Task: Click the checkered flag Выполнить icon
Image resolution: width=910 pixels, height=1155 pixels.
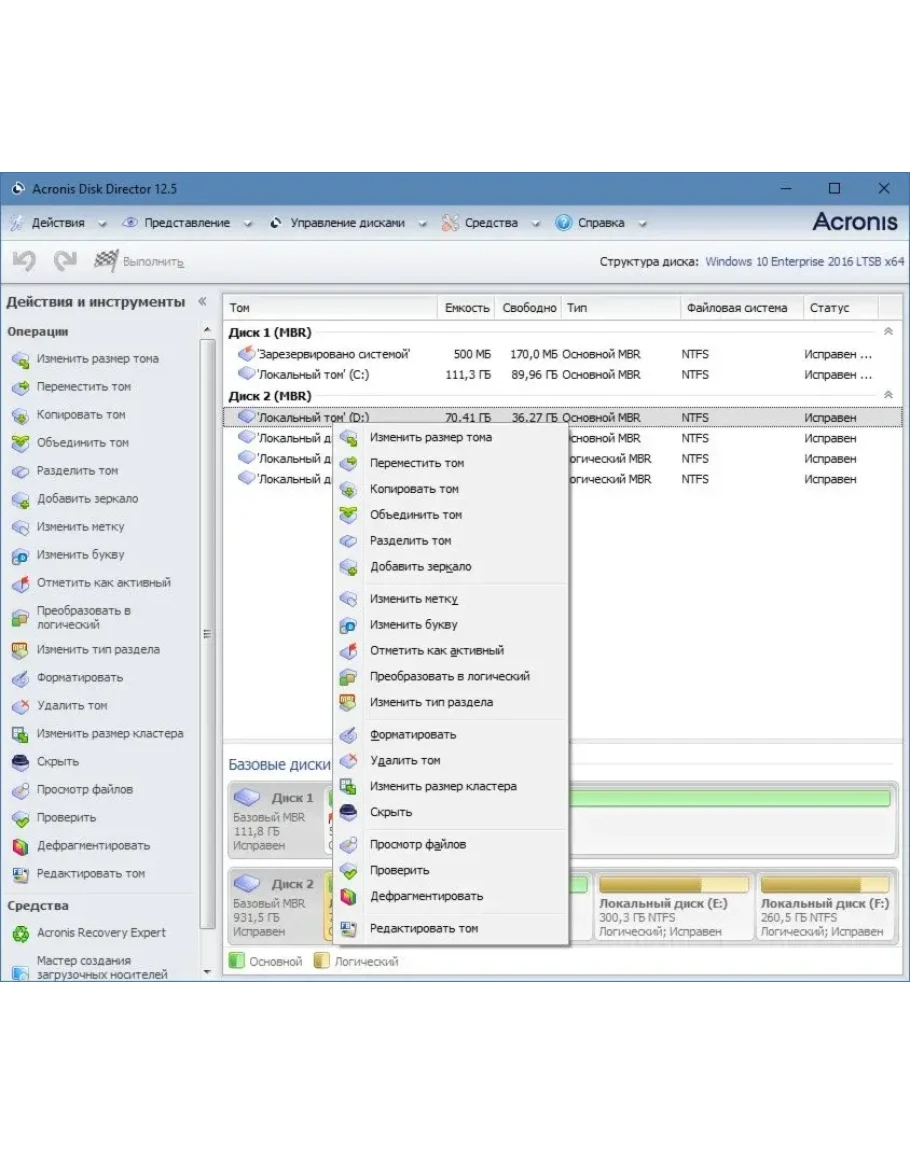Action: click(106, 261)
